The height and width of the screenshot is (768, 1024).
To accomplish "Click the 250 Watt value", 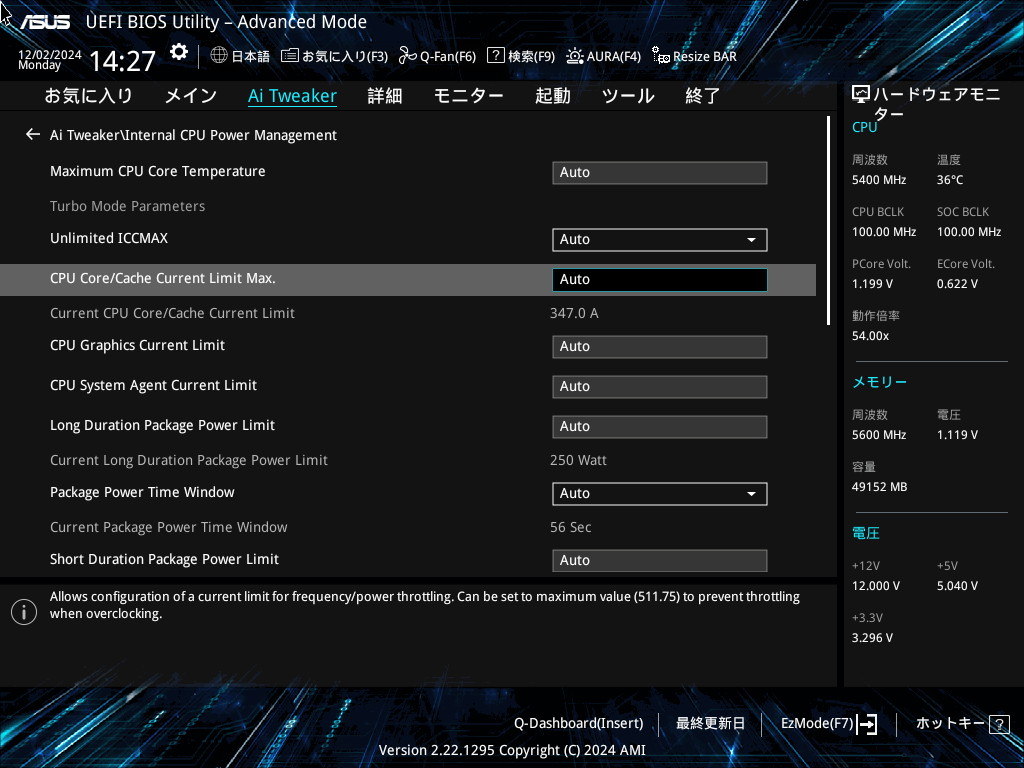I will pos(579,460).
